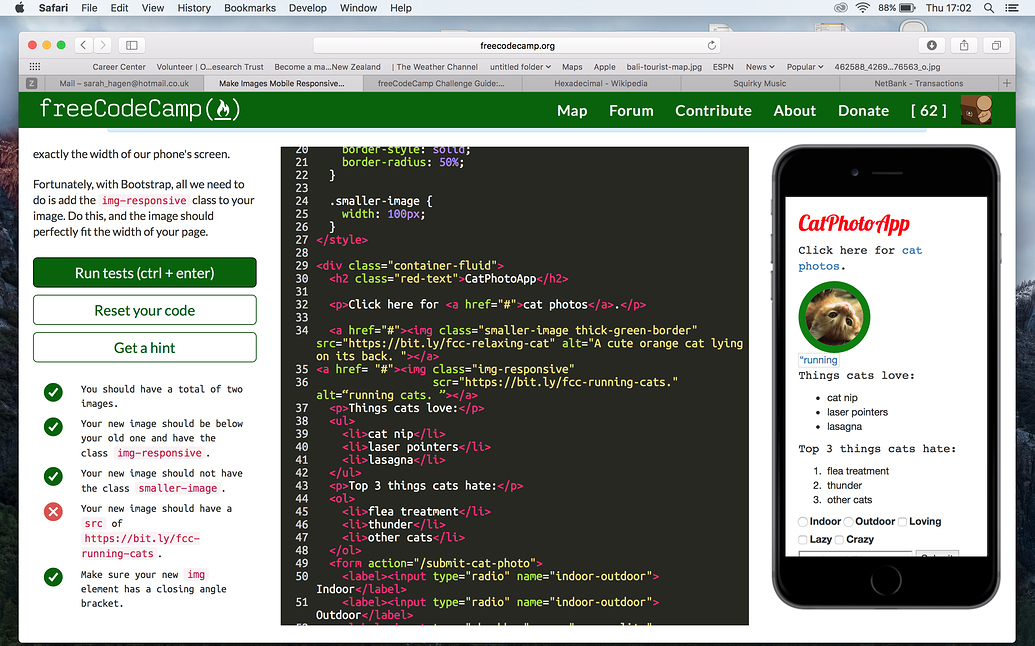The image size is (1035, 646).
Task: Select the Indoor radio button
Action: [x=803, y=522]
